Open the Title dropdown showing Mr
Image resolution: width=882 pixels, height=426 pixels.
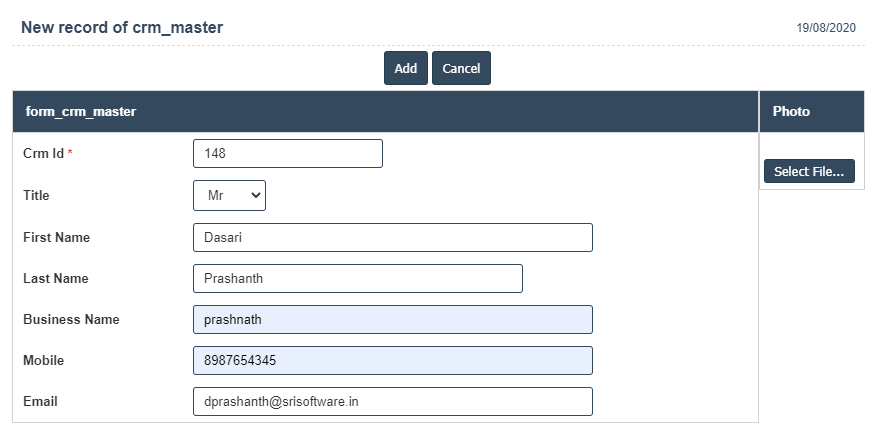point(229,196)
